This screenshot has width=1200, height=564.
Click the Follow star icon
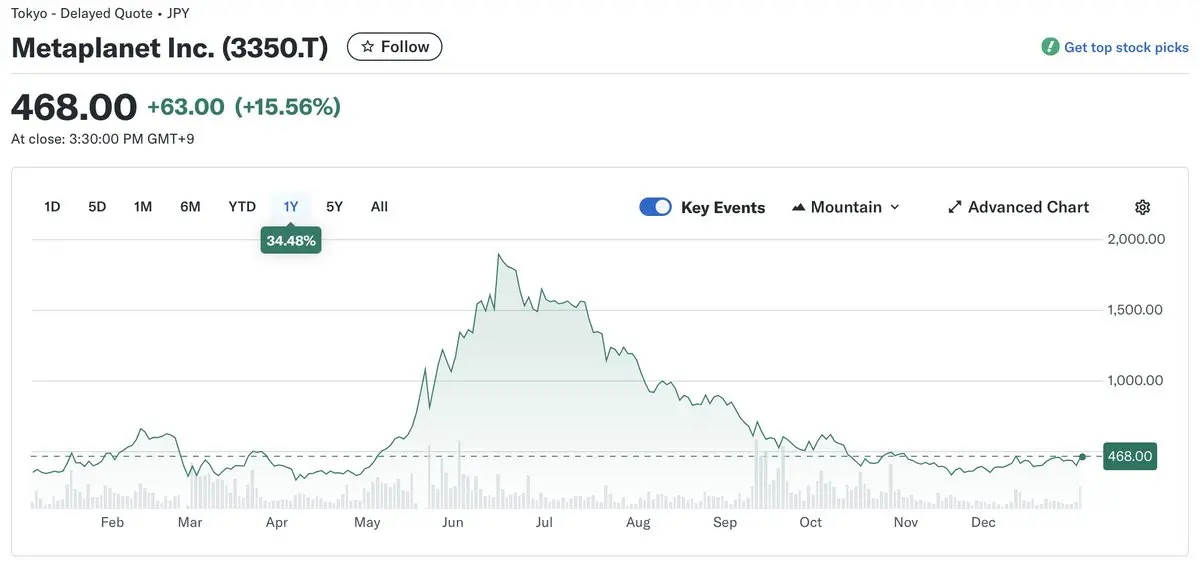pyautogui.click(x=368, y=47)
